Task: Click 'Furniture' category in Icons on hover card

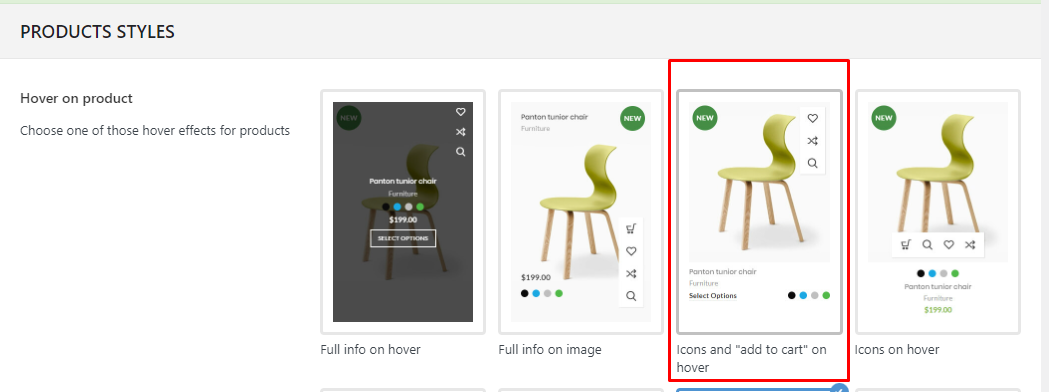Action: coord(938,298)
